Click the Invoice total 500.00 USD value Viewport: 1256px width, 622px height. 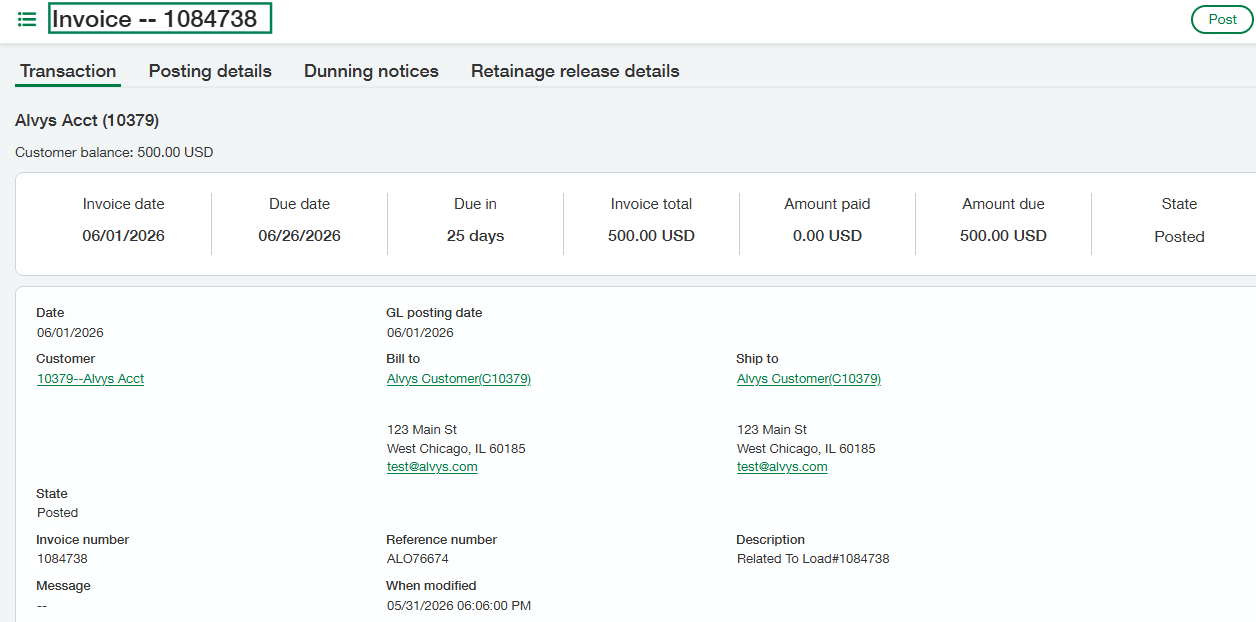(x=652, y=237)
